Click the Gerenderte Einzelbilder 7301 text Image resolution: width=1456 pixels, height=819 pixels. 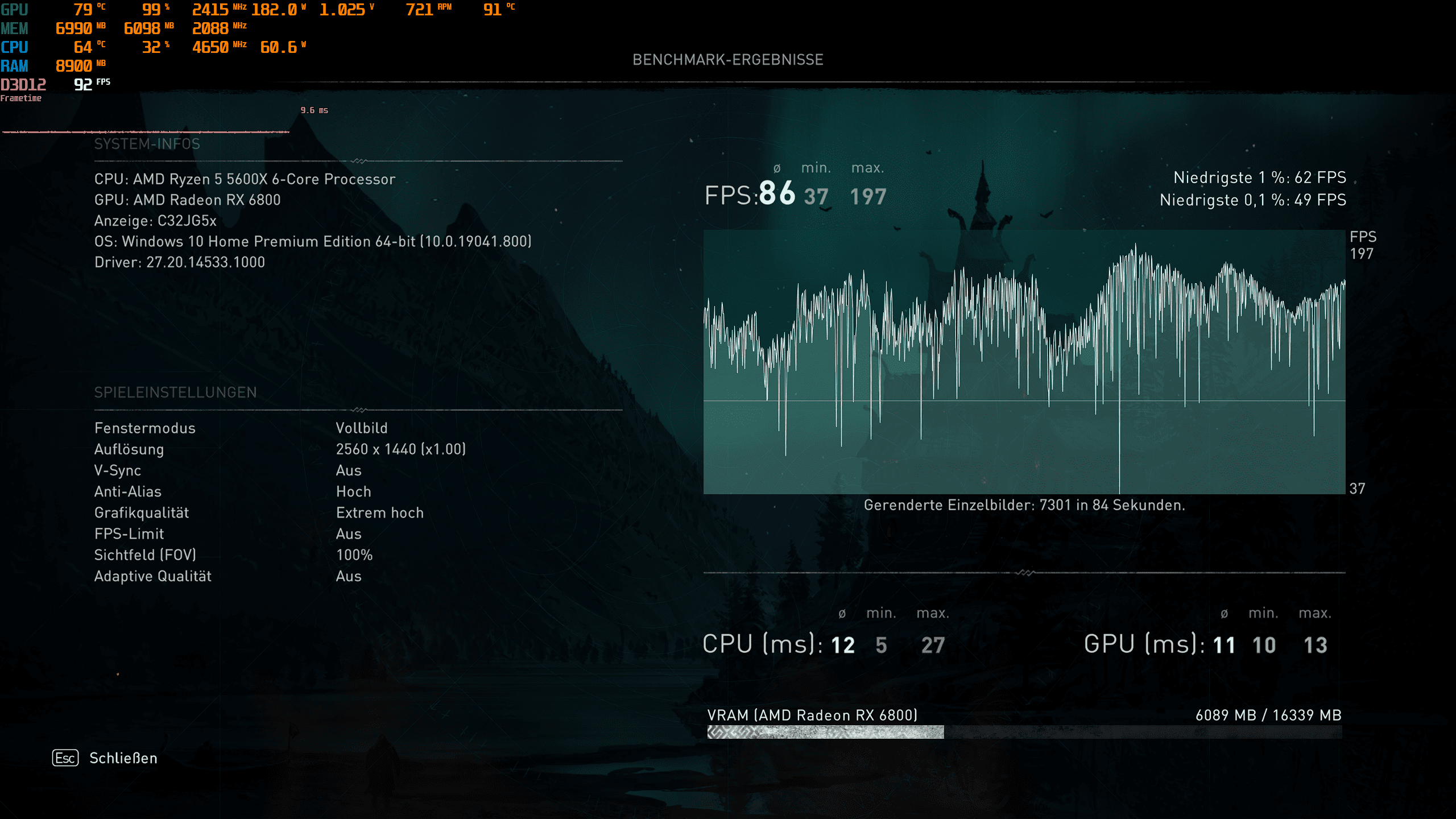point(1024,505)
